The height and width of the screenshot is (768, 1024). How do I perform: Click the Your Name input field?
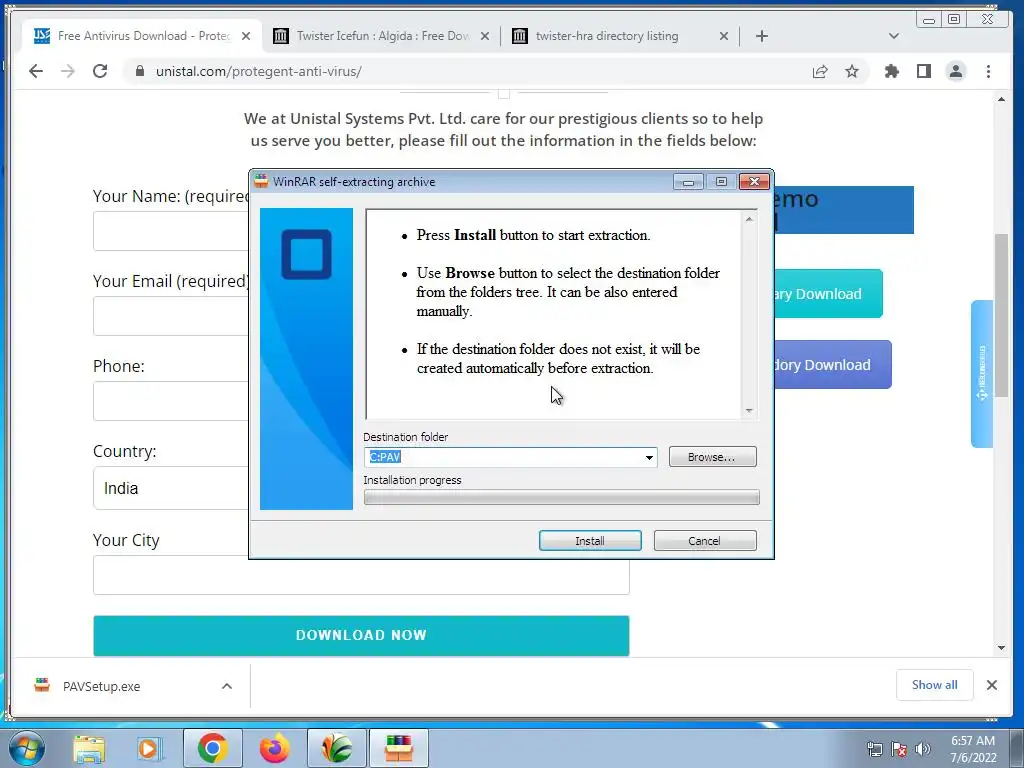[x=171, y=231]
